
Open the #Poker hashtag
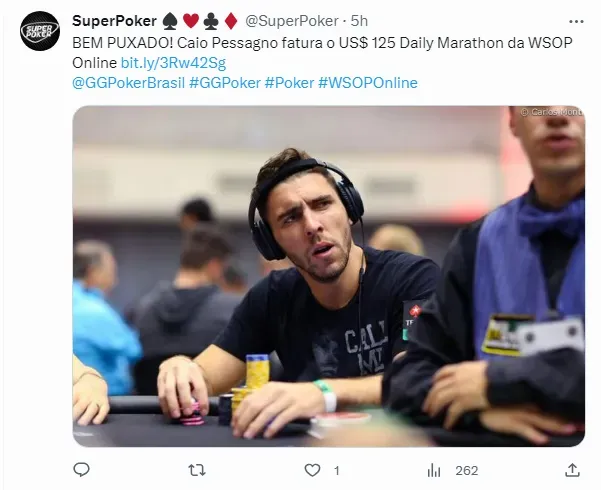(x=289, y=83)
